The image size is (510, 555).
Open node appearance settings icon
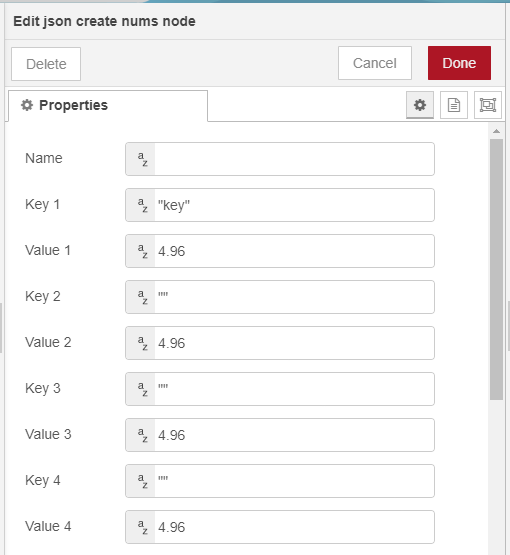point(488,105)
